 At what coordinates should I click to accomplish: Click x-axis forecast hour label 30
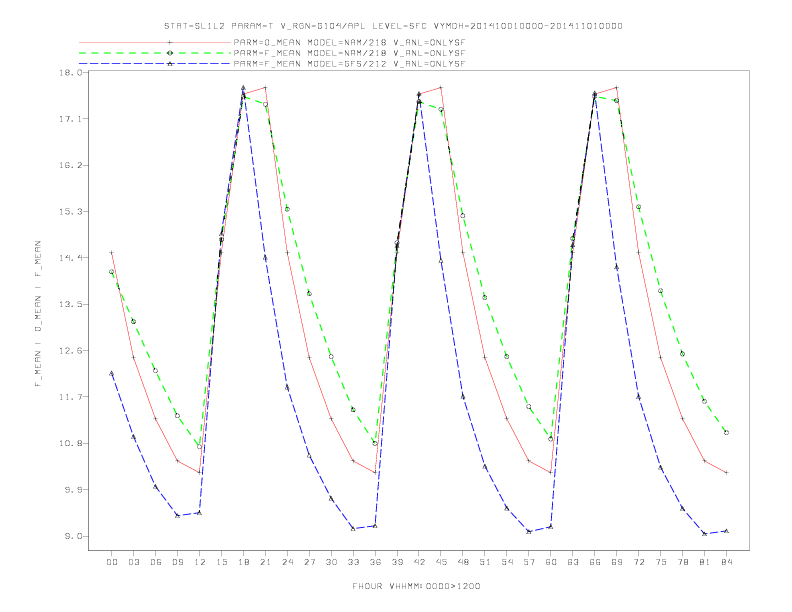pyautogui.click(x=331, y=562)
